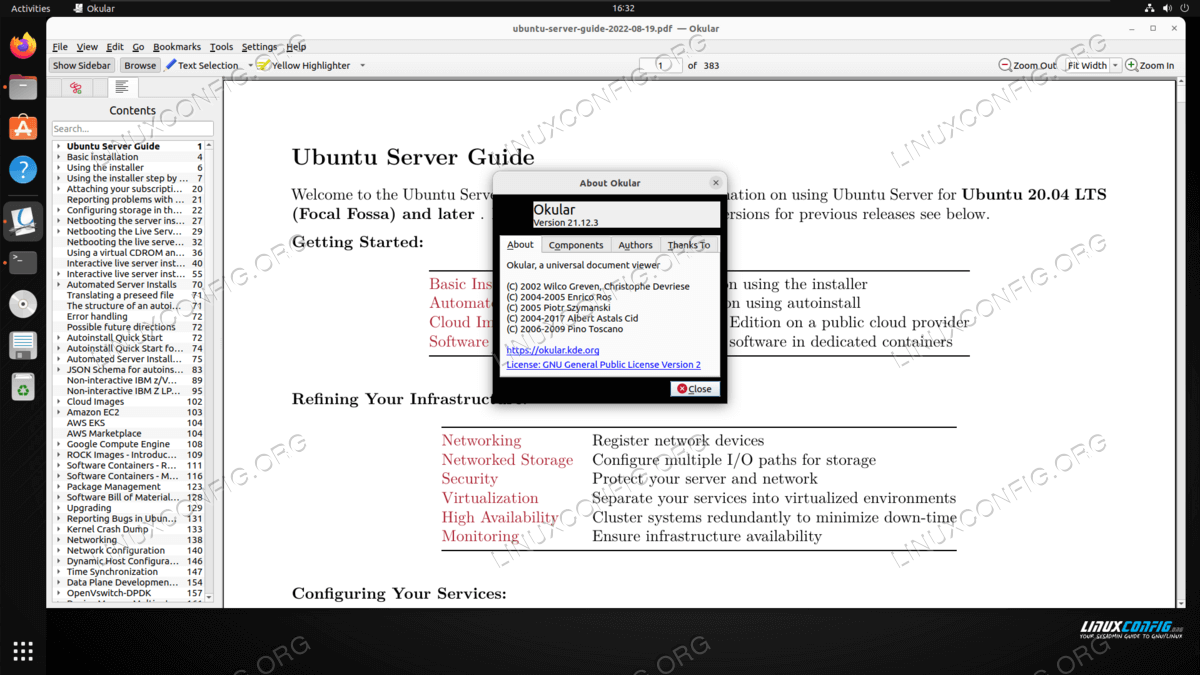Expand the Package Management contents entry
Viewport: 1200px width, 675px height.
pyautogui.click(x=59, y=487)
